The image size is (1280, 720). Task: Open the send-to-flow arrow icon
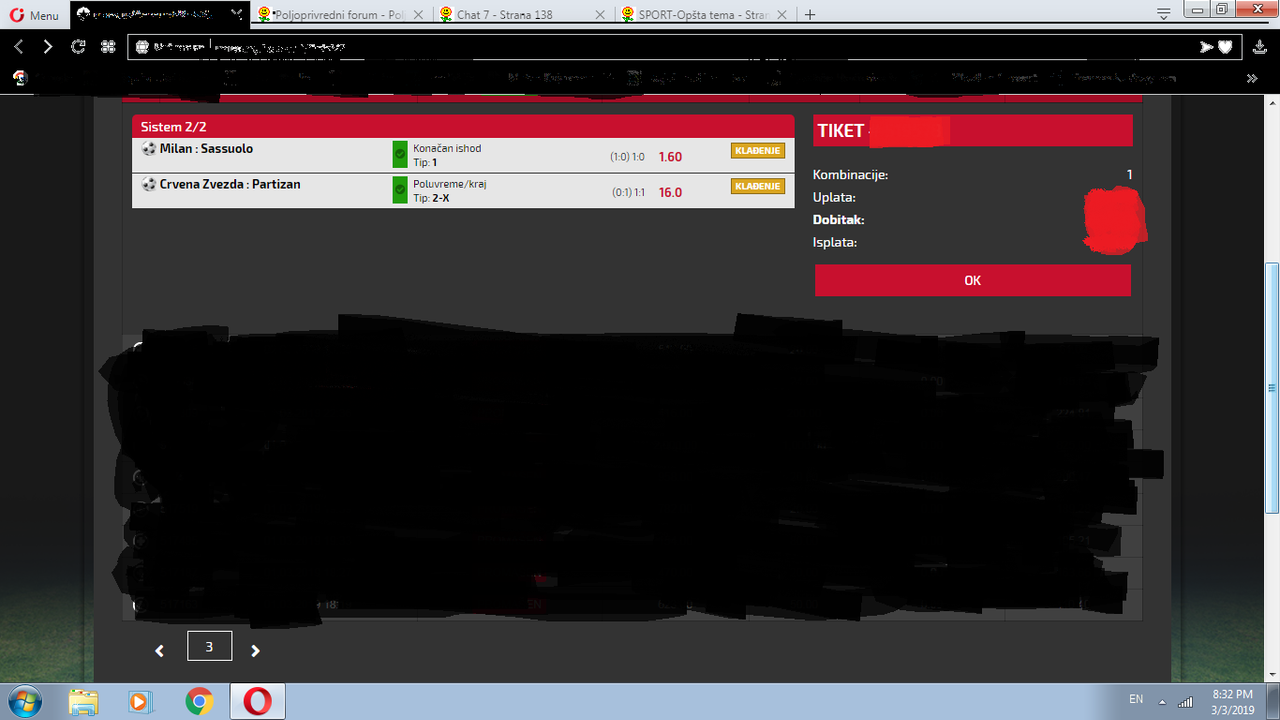(1207, 47)
